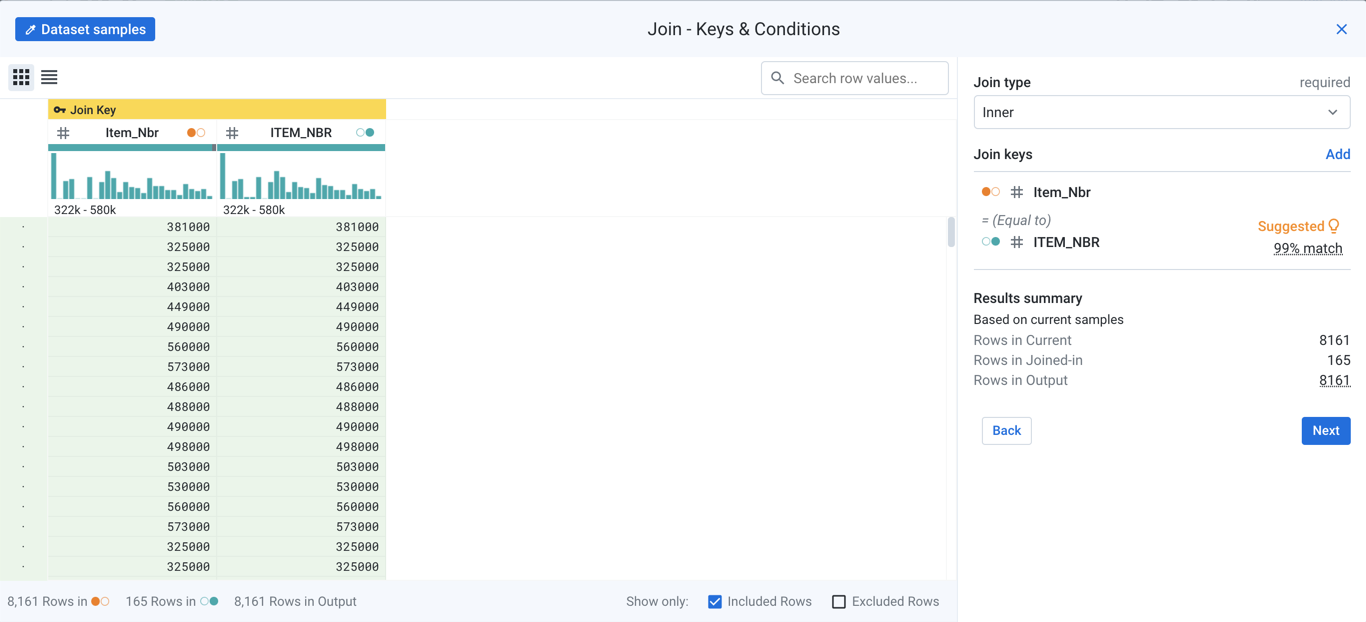
Task: Open the Join type dropdown showing Inner
Action: pyautogui.click(x=1162, y=112)
